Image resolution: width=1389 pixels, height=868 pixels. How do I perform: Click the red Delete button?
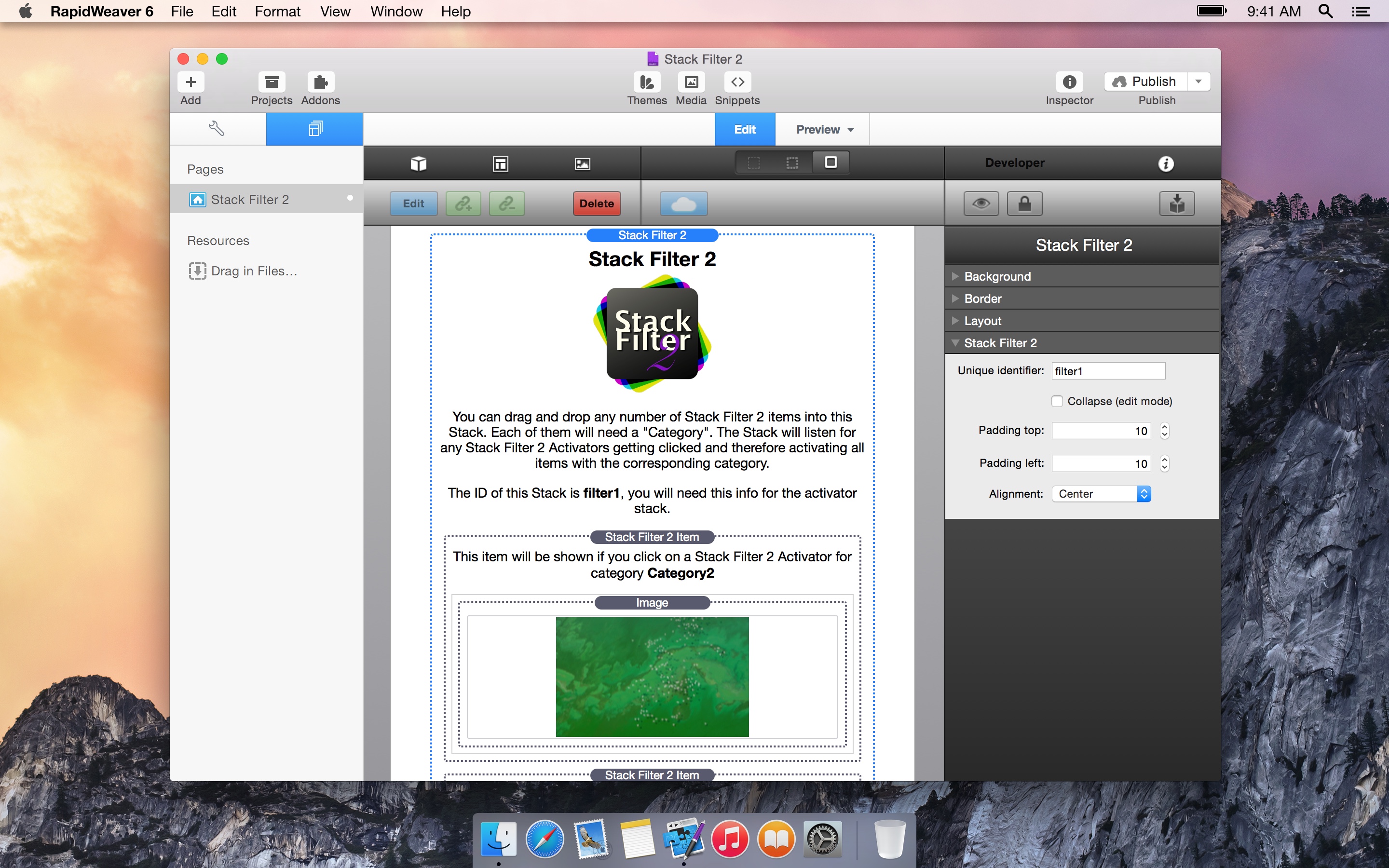[596, 203]
